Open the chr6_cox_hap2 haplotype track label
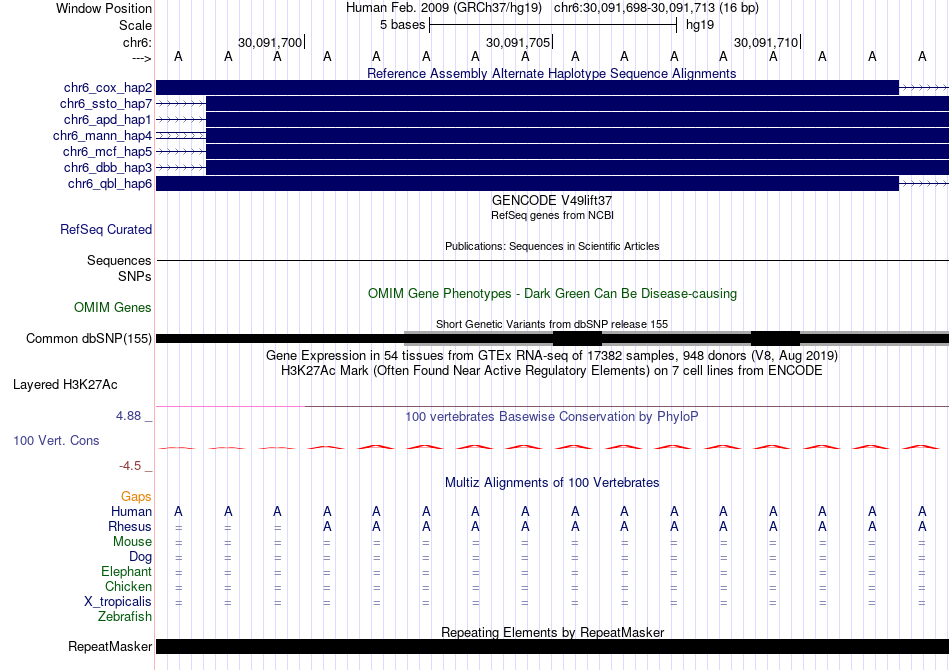950x670 pixels. click(x=108, y=88)
